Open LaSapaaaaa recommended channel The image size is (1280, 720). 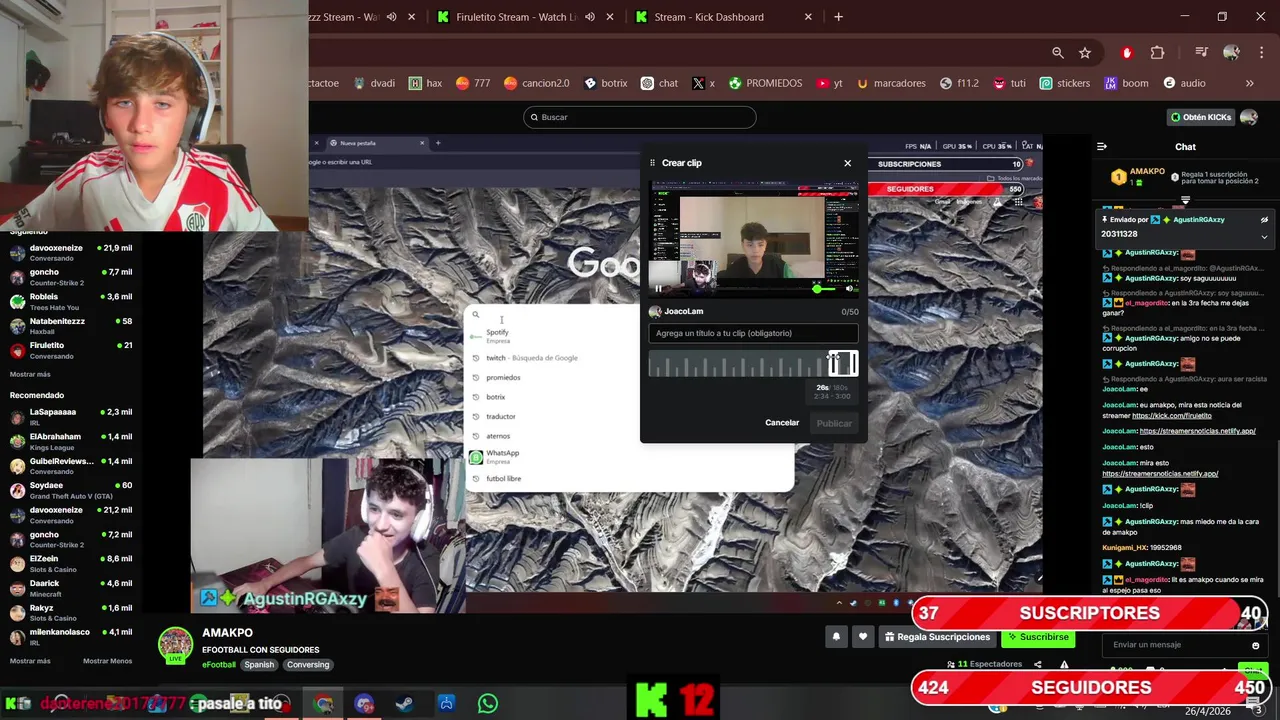70,417
